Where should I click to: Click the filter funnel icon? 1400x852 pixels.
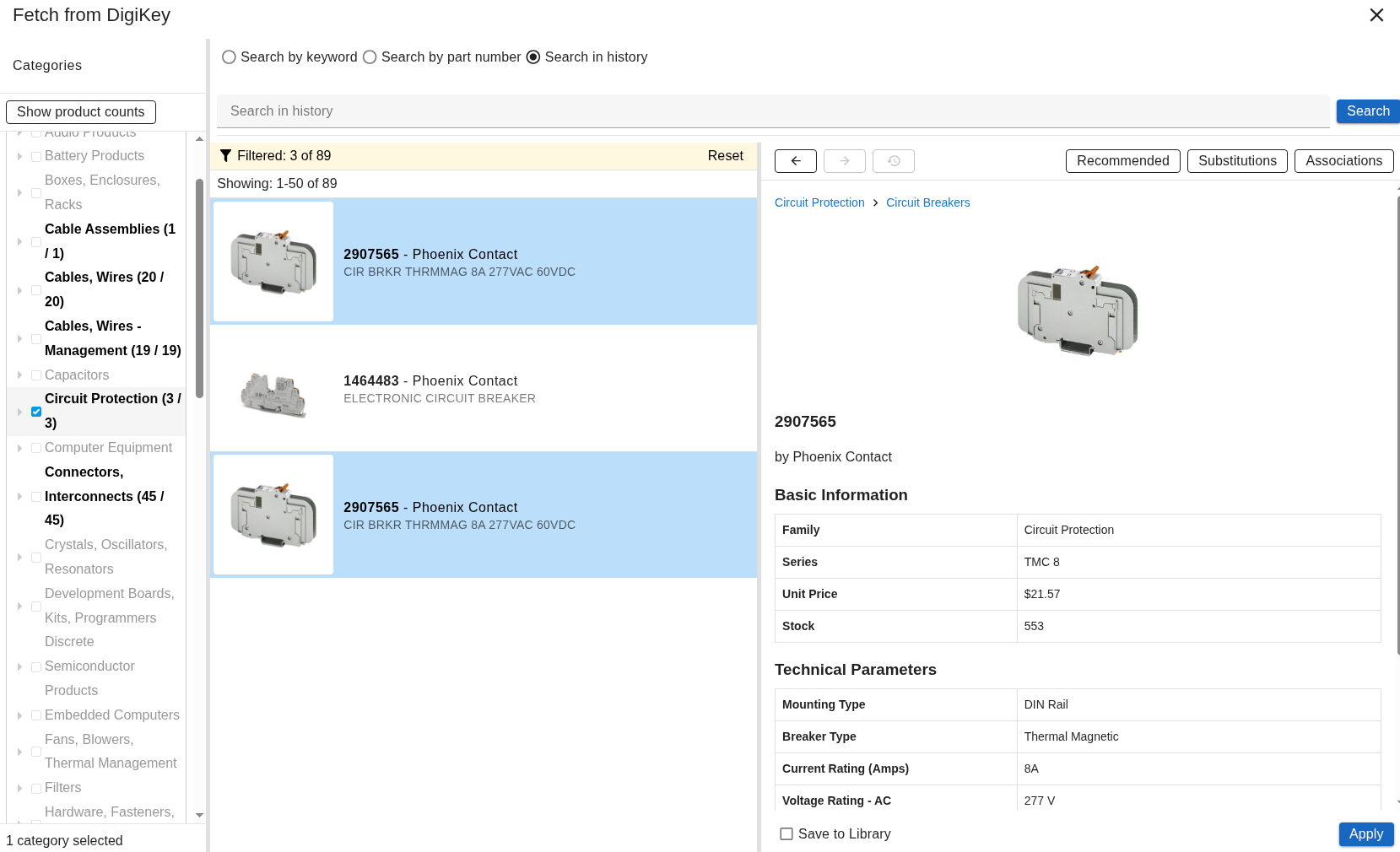[x=225, y=155]
